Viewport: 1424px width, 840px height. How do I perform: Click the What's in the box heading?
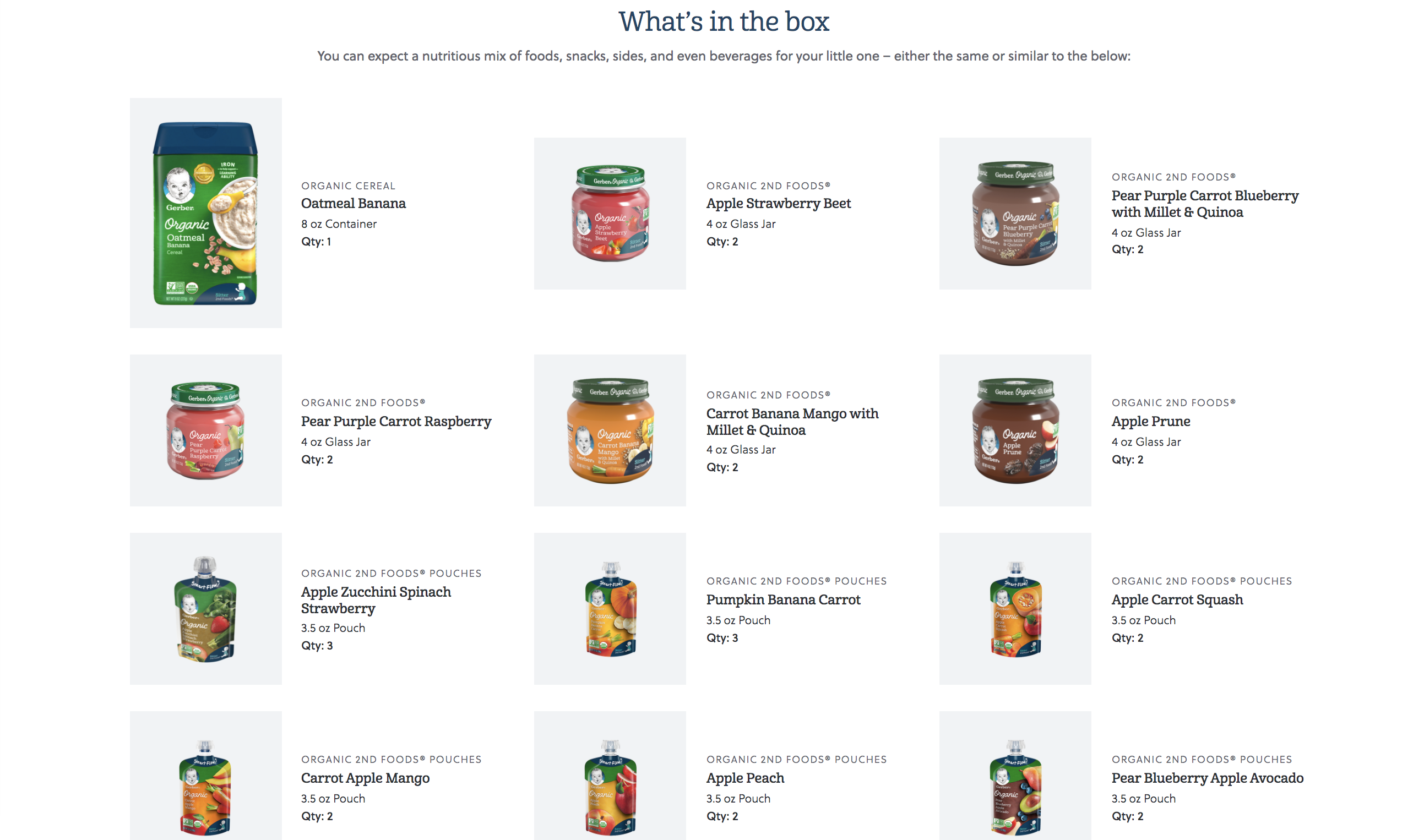tap(724, 21)
